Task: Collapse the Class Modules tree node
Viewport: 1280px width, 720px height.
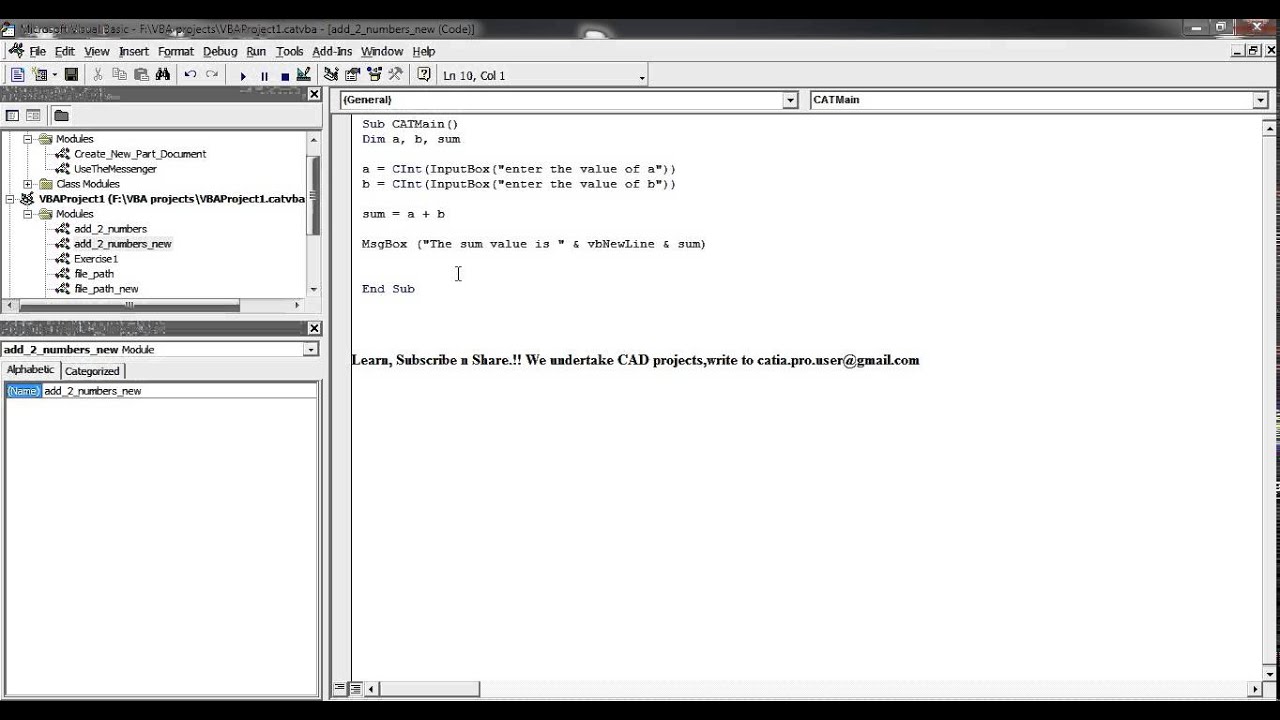Action: [x=27, y=184]
